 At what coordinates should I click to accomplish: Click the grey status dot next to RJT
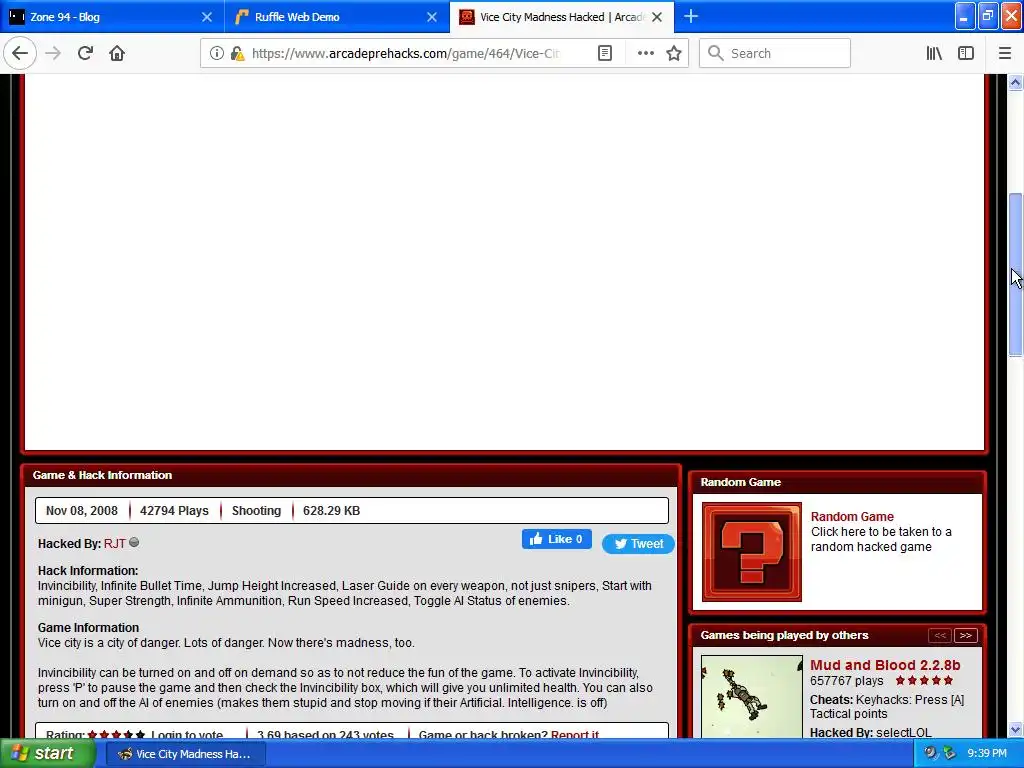tap(134, 542)
